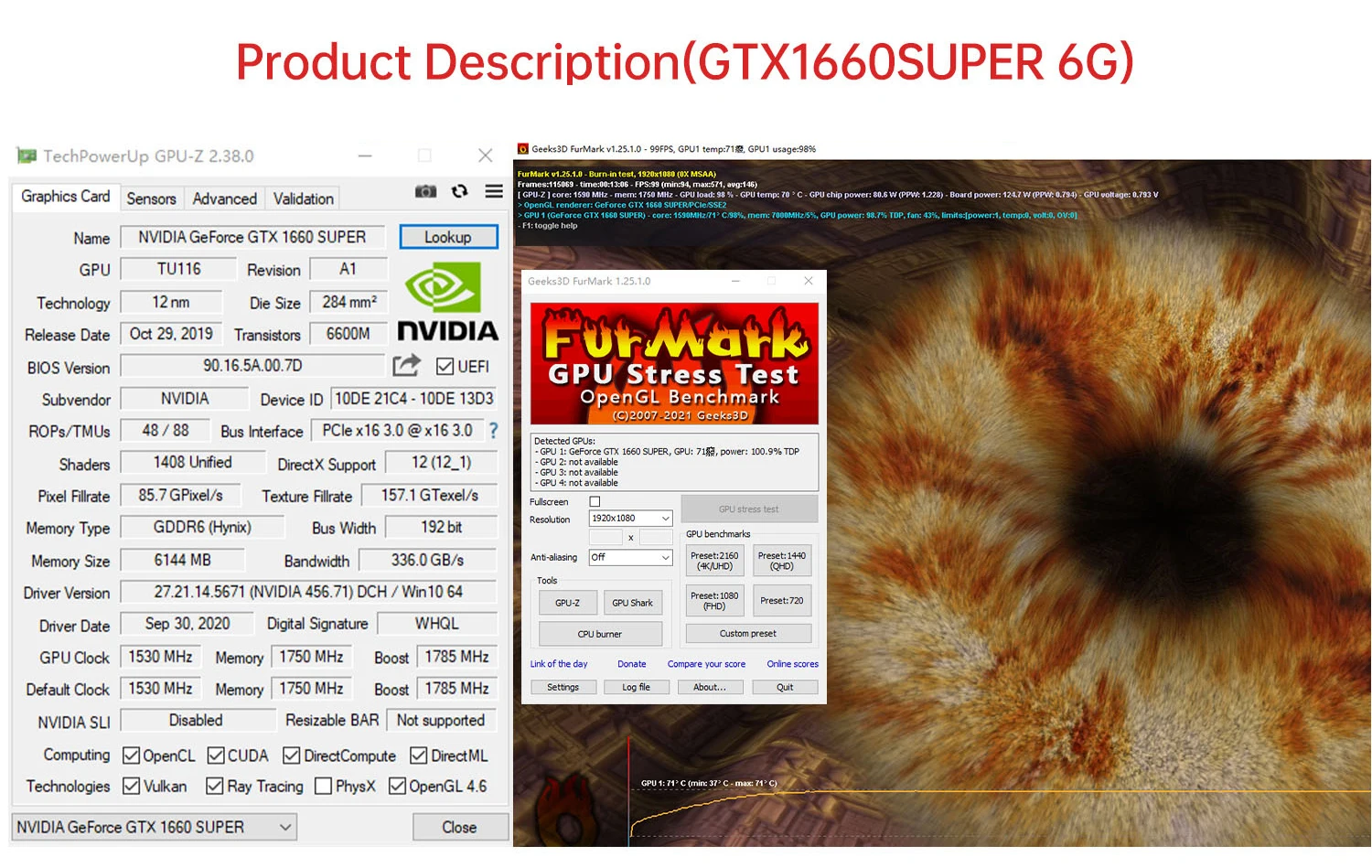The image size is (1372, 868).
Task: Open the Online scores link
Action: pos(792,664)
